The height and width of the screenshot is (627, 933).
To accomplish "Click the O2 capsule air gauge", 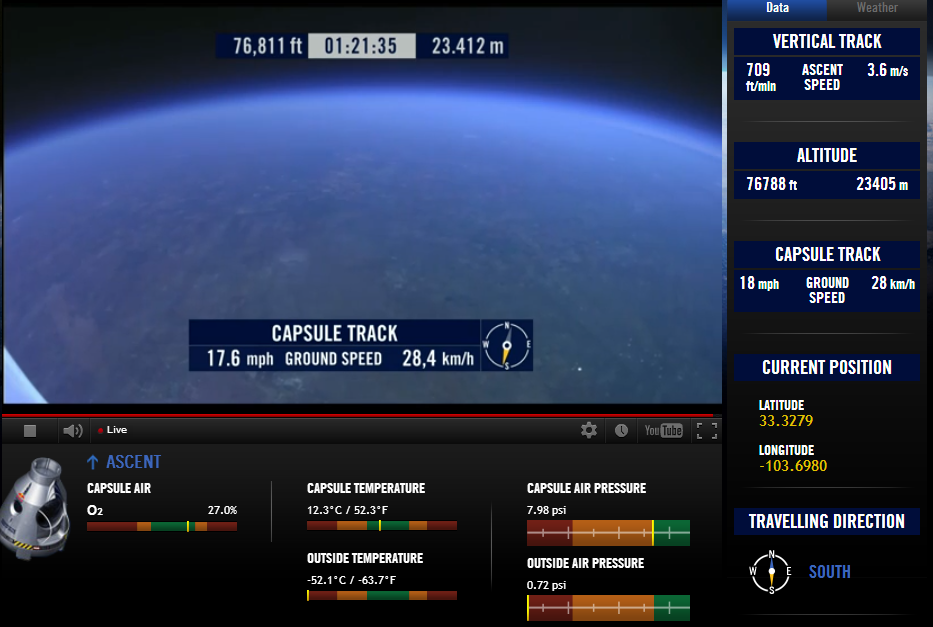I will pyautogui.click(x=162, y=526).
